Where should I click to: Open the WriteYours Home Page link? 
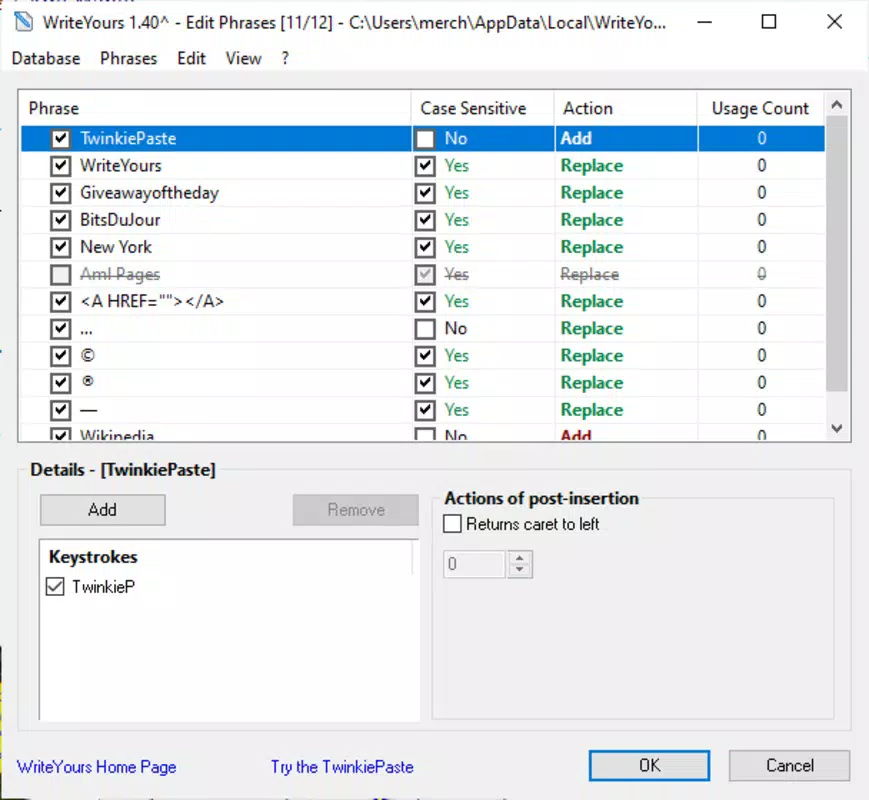(96, 767)
